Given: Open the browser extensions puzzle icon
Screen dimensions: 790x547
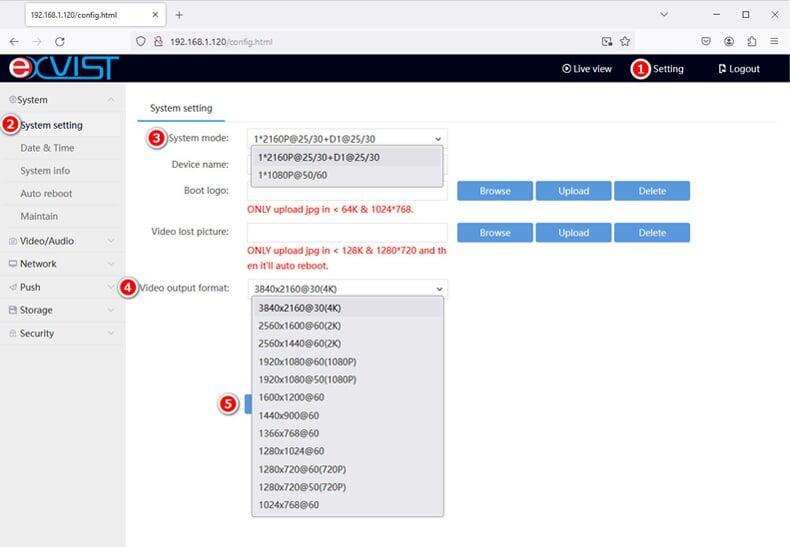Looking at the screenshot, I should pos(752,41).
